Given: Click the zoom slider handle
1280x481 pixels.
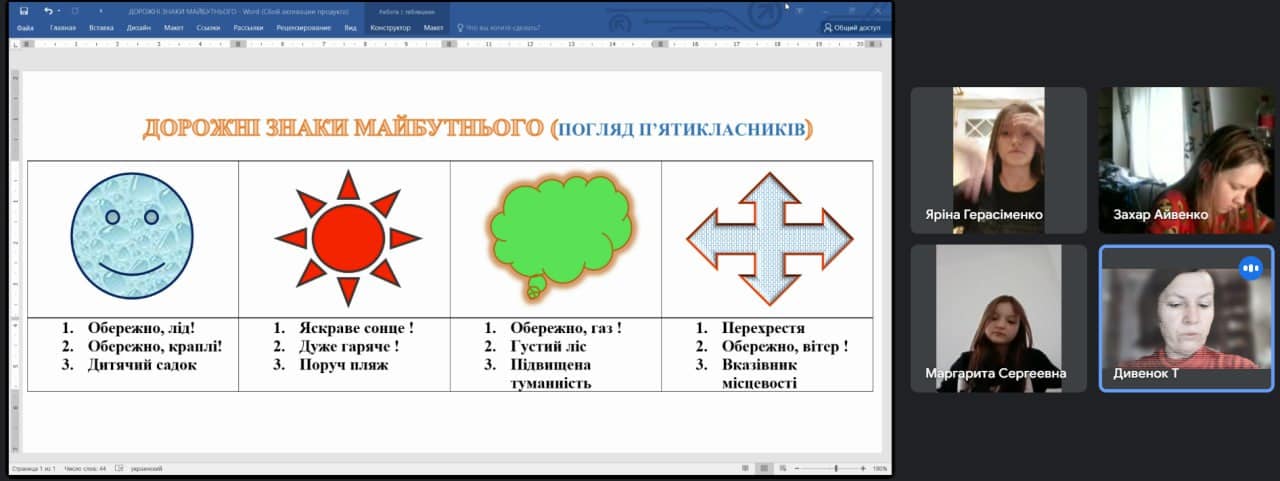Looking at the screenshot, I should 836,468.
